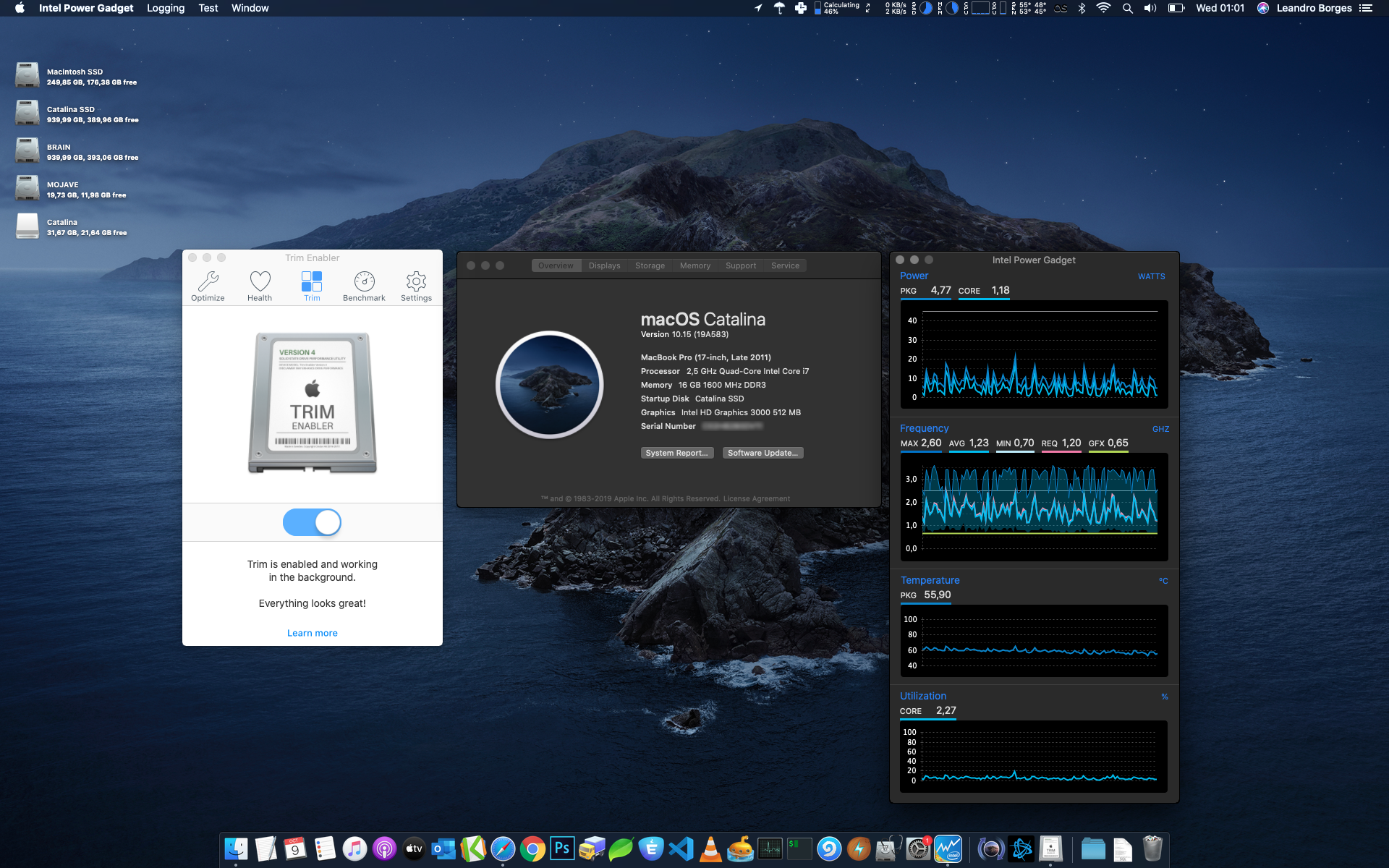
Task: Launch Podcasts from the Dock
Action: tap(384, 848)
